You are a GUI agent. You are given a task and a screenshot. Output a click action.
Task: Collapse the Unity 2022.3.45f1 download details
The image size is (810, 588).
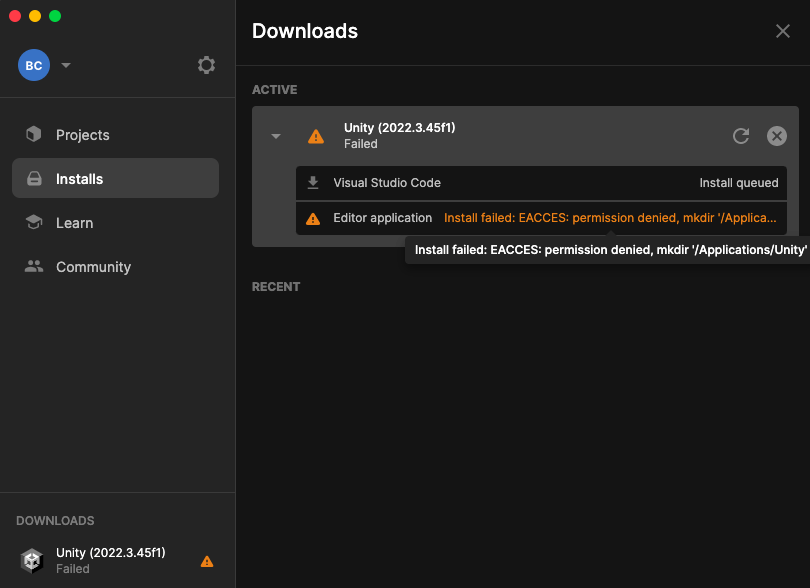tap(276, 136)
